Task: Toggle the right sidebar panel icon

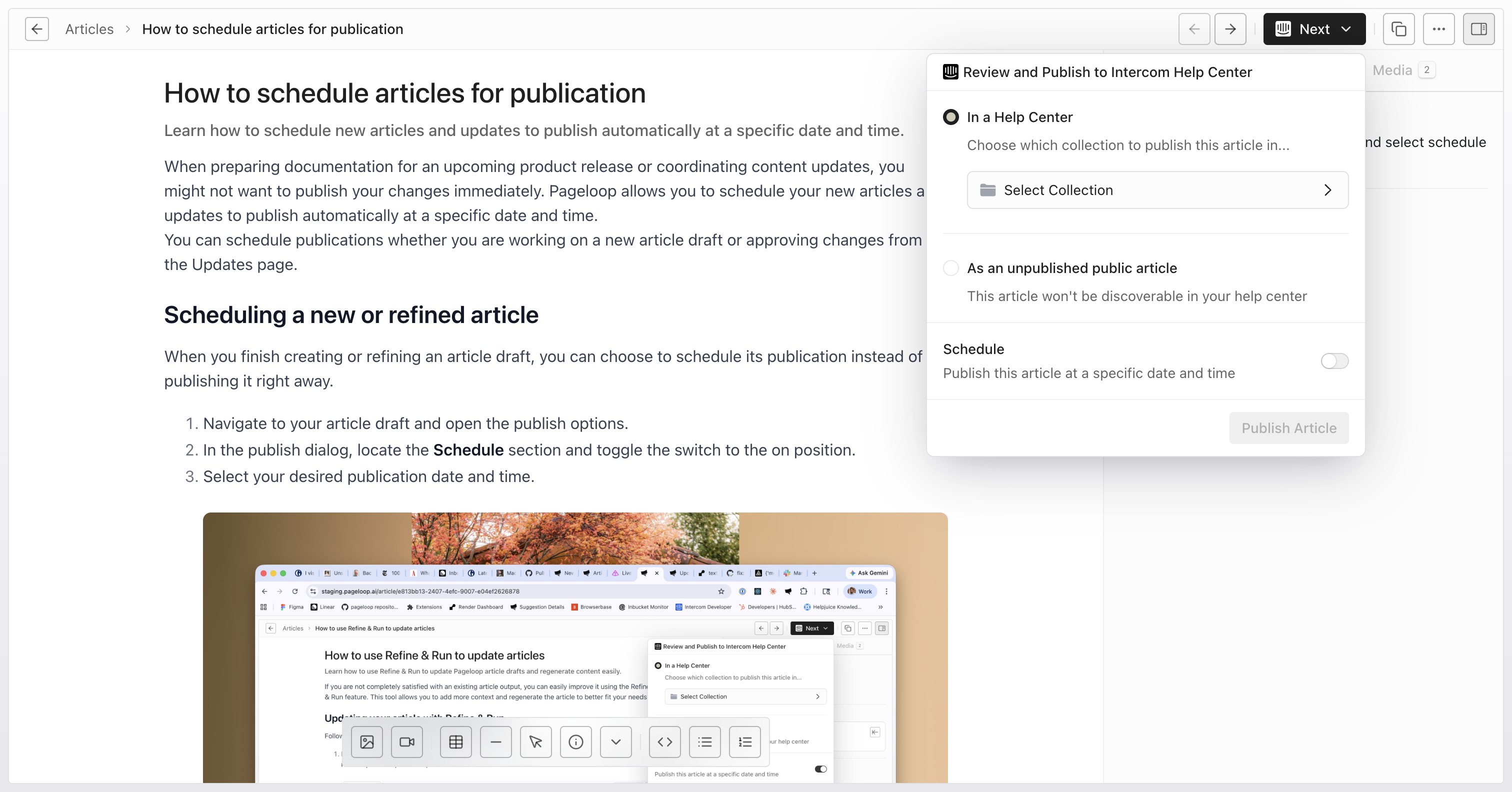Action: [1478, 29]
